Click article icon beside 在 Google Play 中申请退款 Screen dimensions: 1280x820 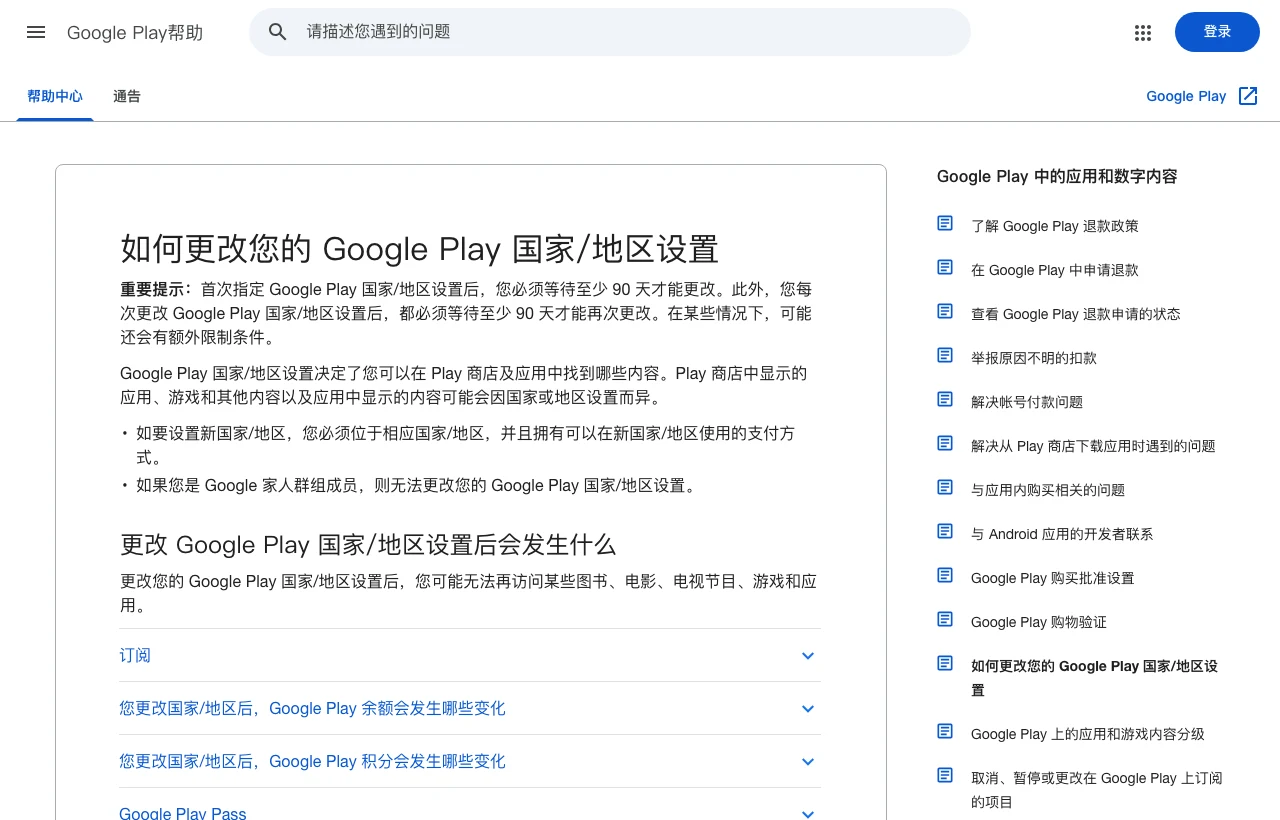point(945,267)
